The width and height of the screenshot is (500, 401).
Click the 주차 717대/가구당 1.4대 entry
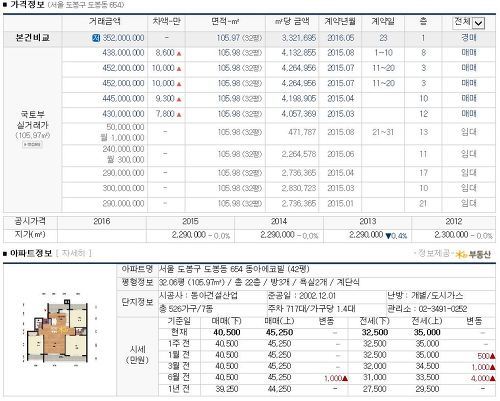click(311, 309)
